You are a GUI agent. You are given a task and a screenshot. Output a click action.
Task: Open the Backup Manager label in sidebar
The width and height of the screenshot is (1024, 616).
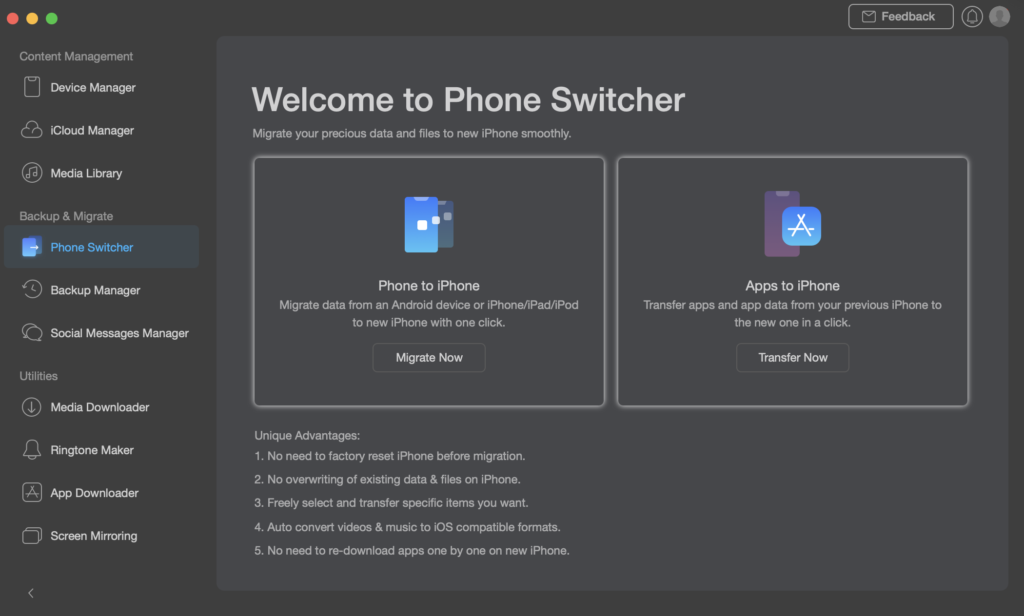95,290
